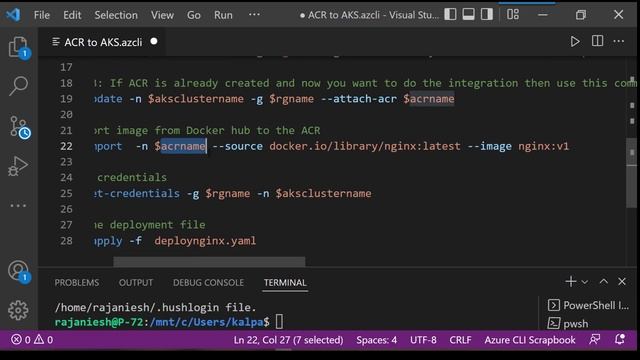Select the pwsh terminal instance
Viewport: 640px width, 360px height.
568,323
